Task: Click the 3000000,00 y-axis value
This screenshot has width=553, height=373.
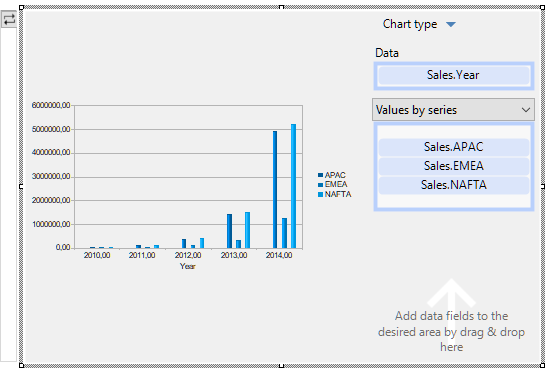Action: coord(51,176)
